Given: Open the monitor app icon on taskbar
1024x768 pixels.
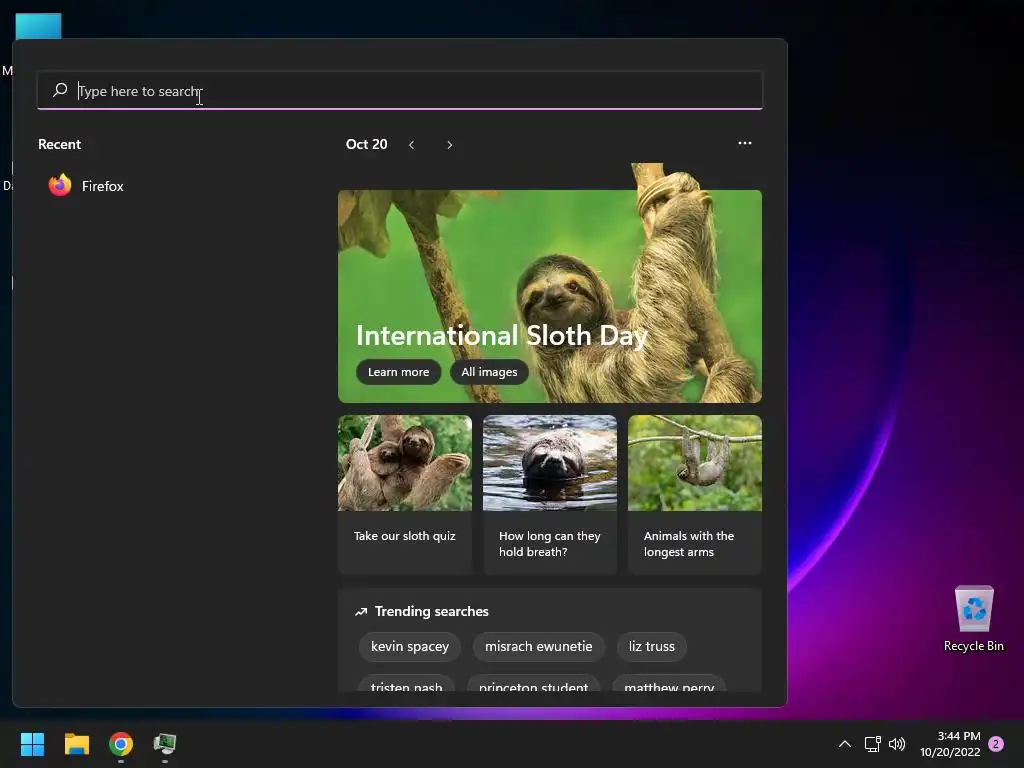Looking at the screenshot, I should click(x=165, y=744).
